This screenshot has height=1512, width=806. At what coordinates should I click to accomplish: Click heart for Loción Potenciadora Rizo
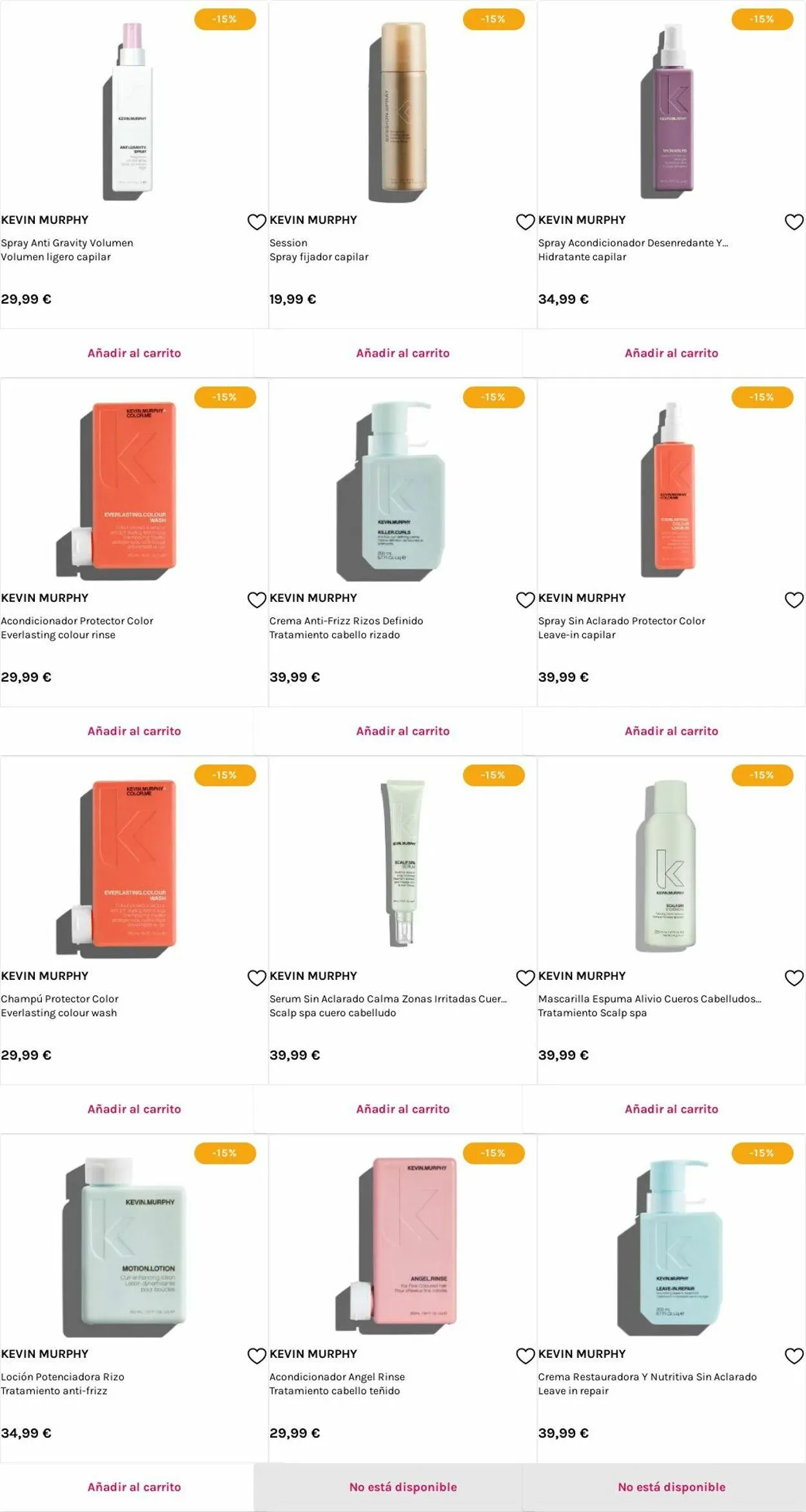coord(257,1356)
